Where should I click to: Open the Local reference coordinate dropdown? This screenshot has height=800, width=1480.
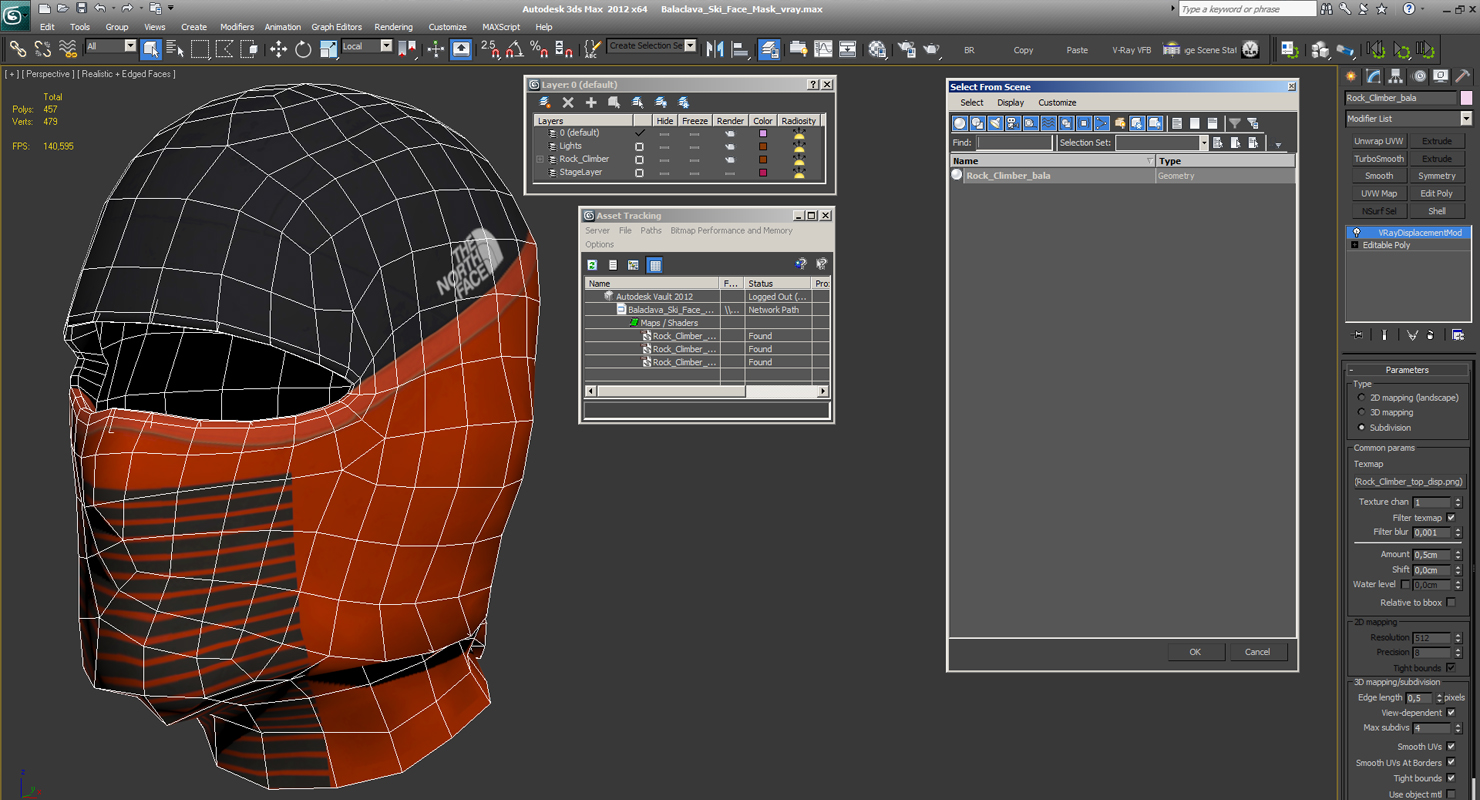point(386,46)
